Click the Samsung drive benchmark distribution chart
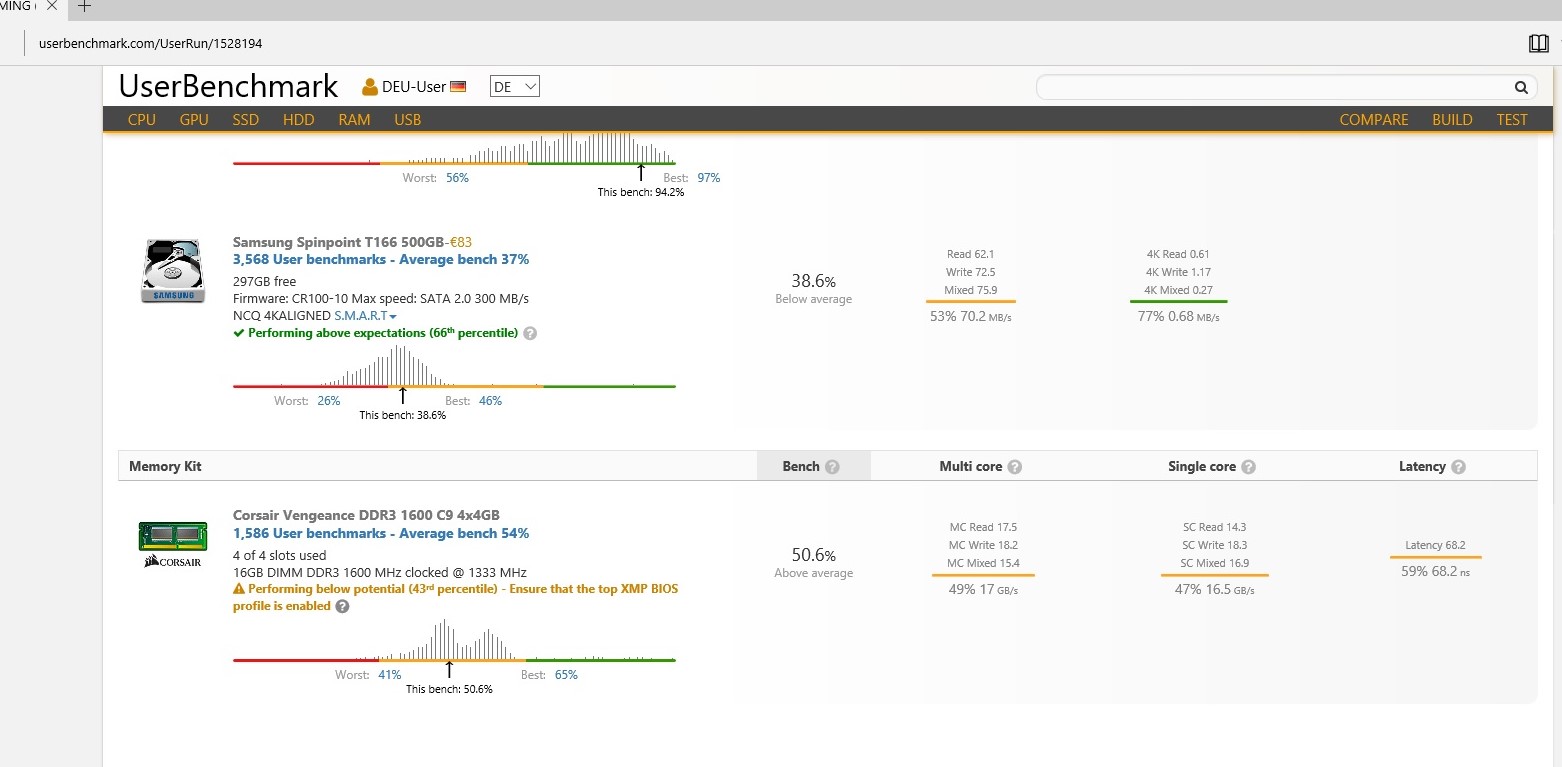The height and width of the screenshot is (767, 1562). pyautogui.click(x=454, y=366)
